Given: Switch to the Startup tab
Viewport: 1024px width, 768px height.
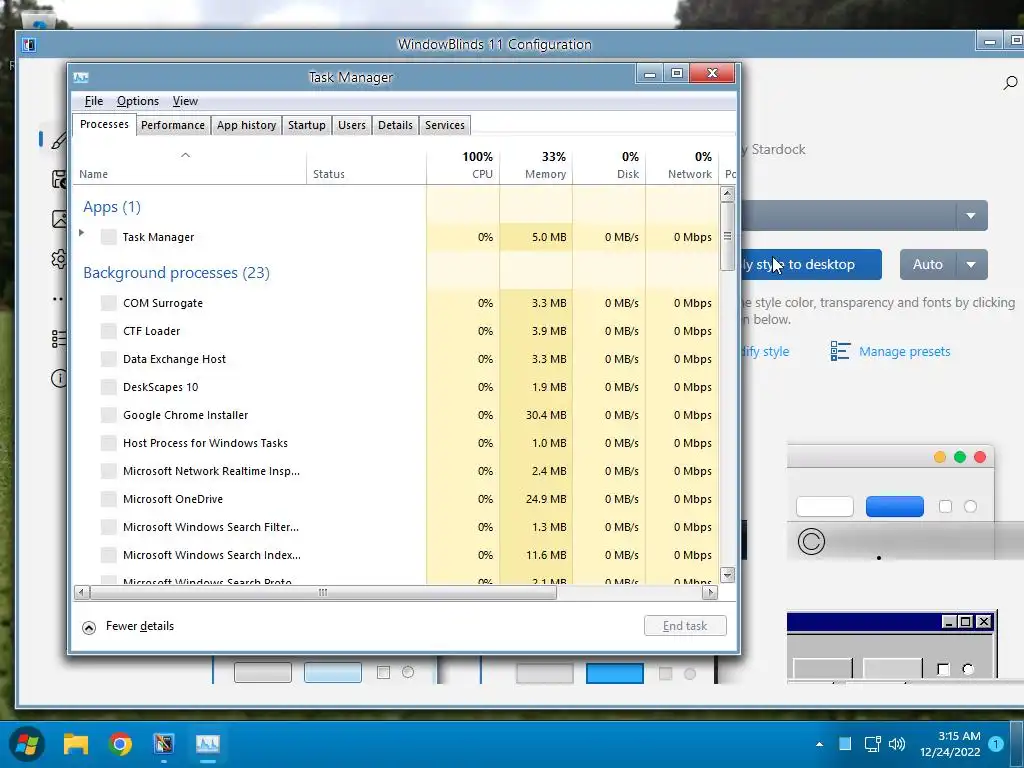Looking at the screenshot, I should tap(307, 125).
